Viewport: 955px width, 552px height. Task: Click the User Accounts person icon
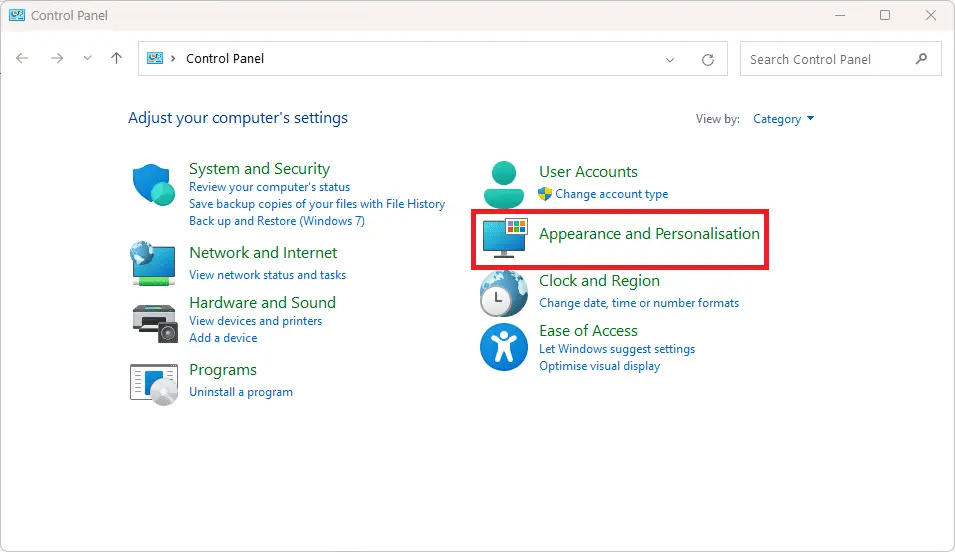coord(504,185)
